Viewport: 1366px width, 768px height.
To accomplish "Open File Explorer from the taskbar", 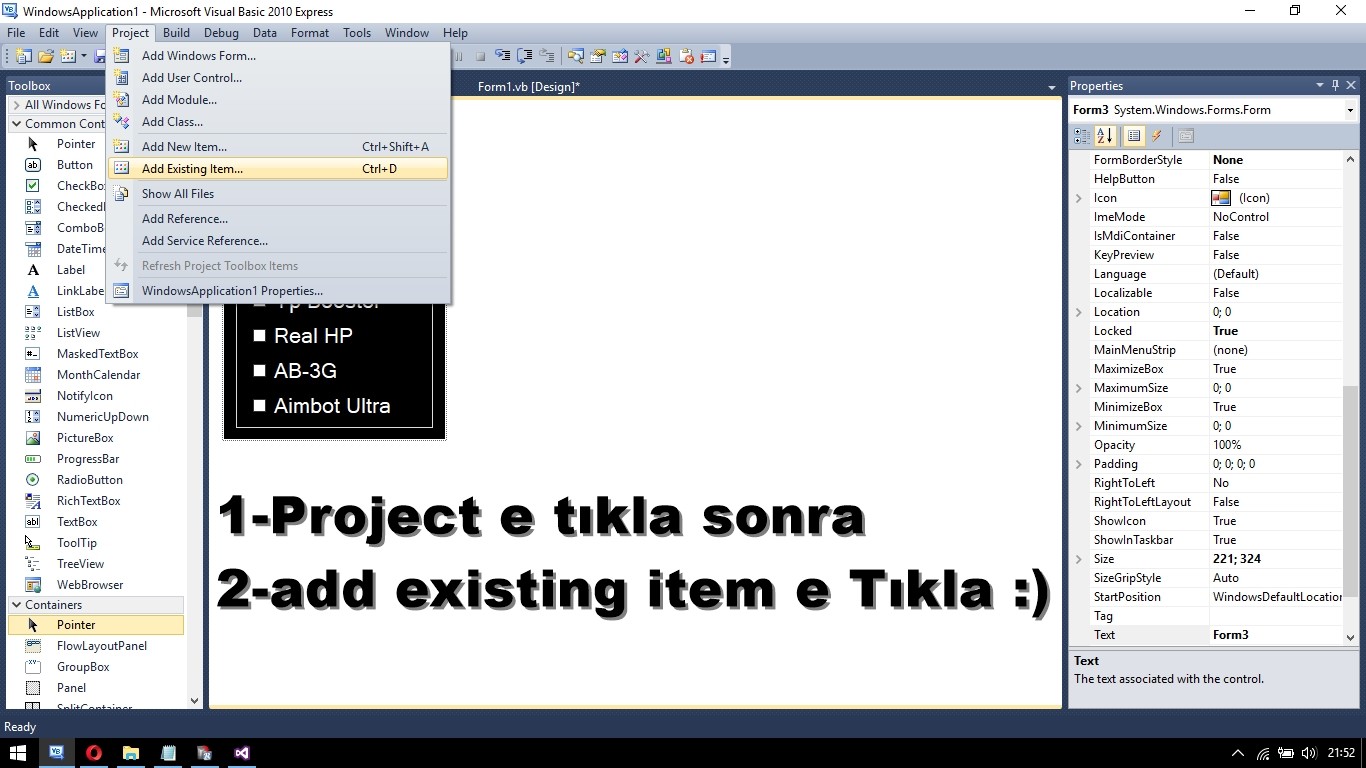I will pyautogui.click(x=131, y=753).
